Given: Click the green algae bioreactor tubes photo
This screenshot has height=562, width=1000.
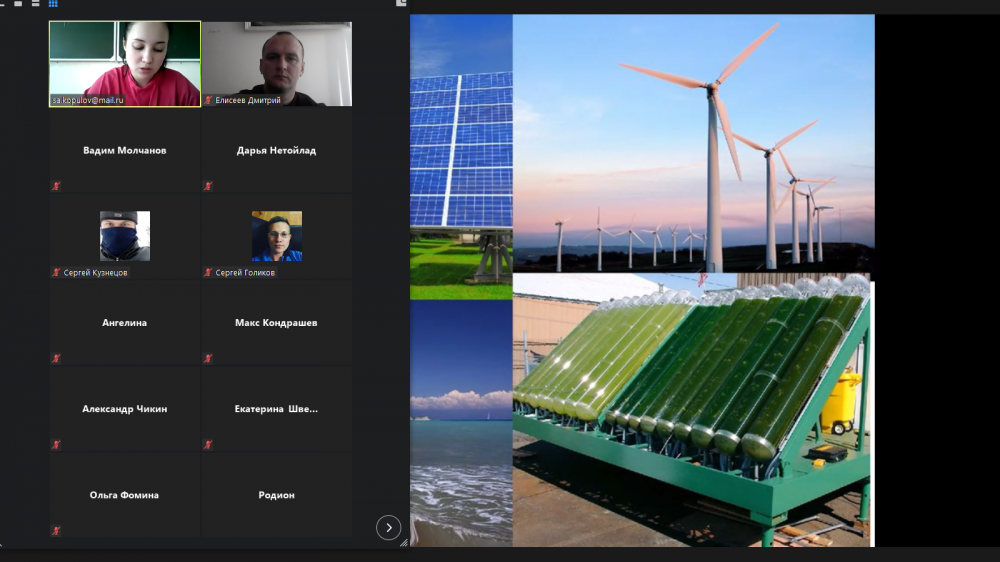Looking at the screenshot, I should click(690, 400).
